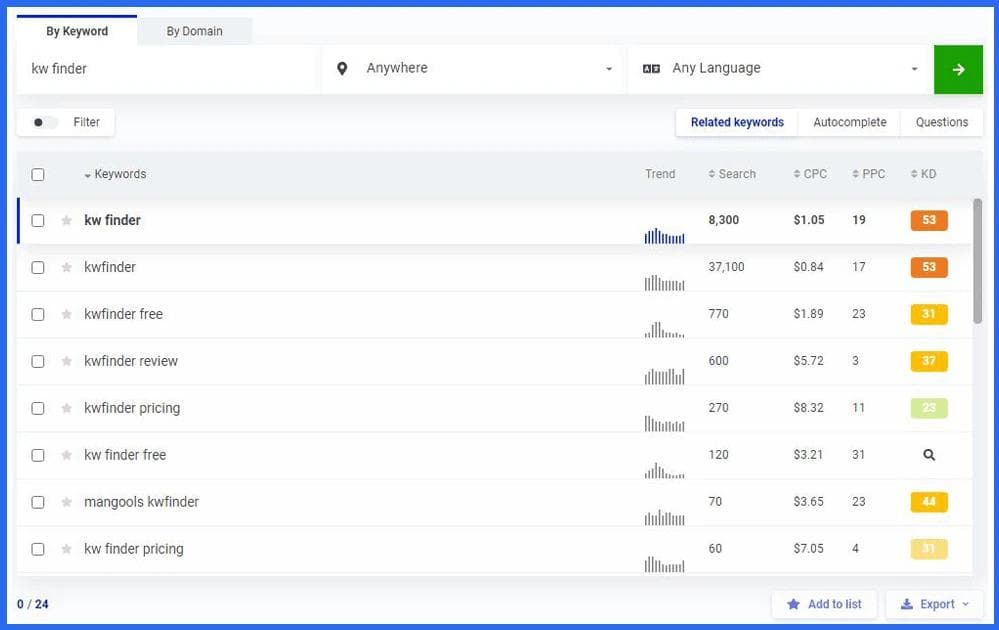Open the Anywhere location dropdown
Viewport: 999px width, 630px height.
[x=475, y=69]
